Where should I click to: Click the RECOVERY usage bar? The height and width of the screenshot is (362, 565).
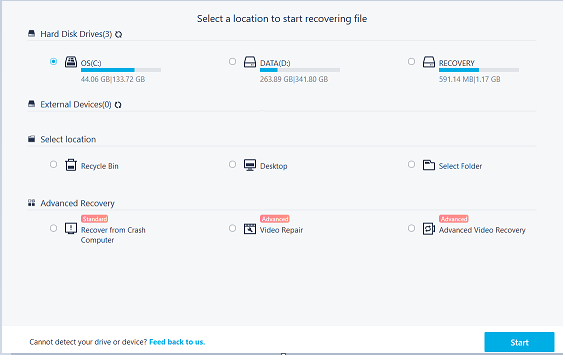(479, 70)
